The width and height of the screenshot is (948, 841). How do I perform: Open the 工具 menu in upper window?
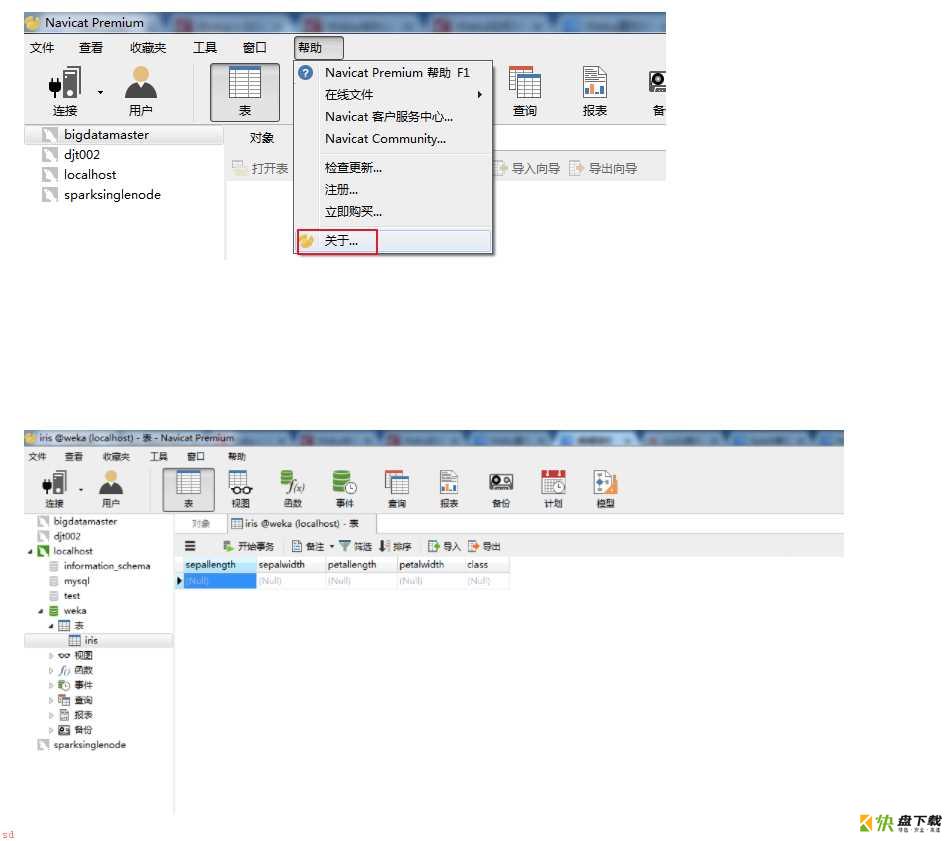coord(204,48)
